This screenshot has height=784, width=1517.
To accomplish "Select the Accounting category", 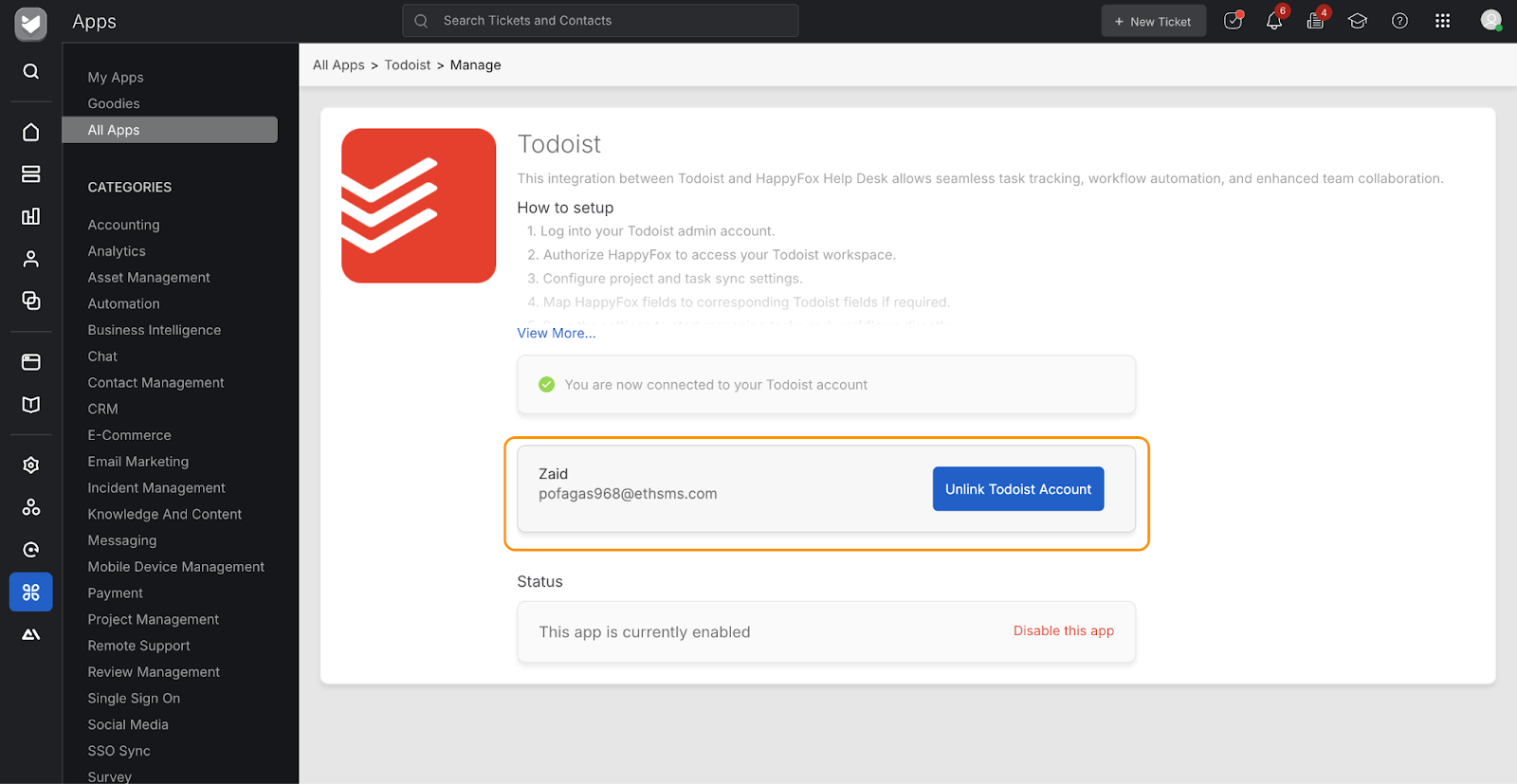I will pyautogui.click(x=124, y=226).
